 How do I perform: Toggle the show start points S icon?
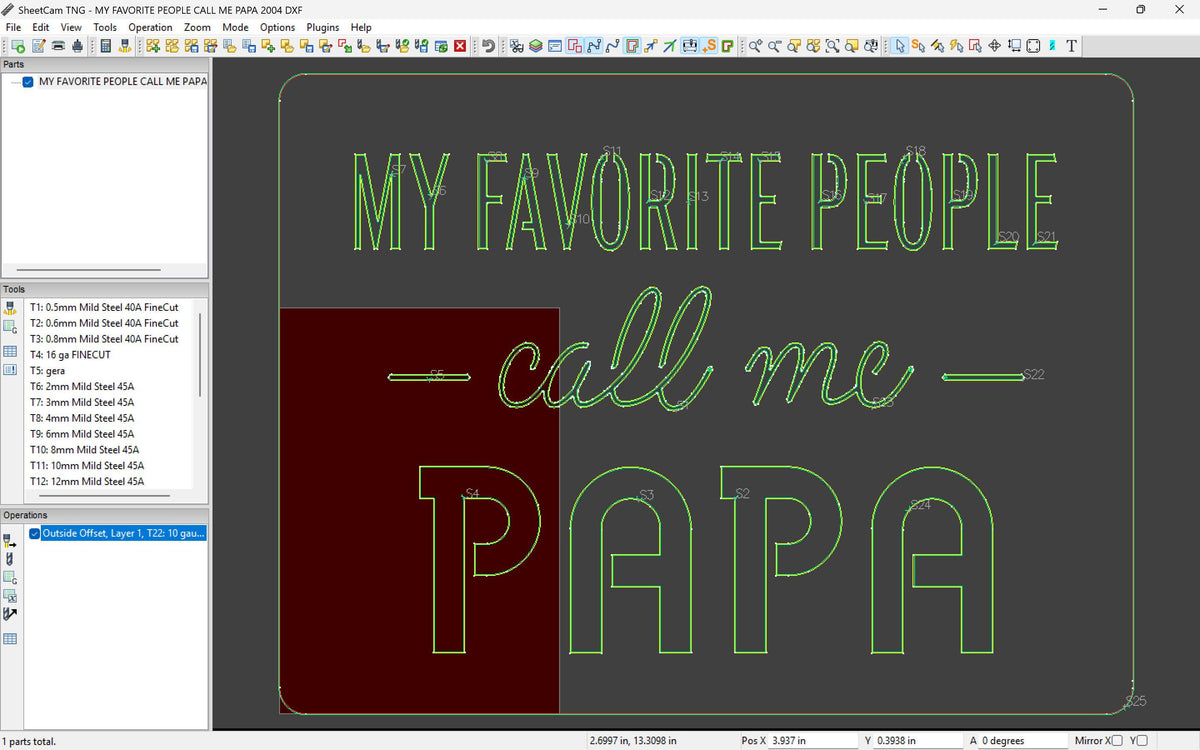pos(709,46)
